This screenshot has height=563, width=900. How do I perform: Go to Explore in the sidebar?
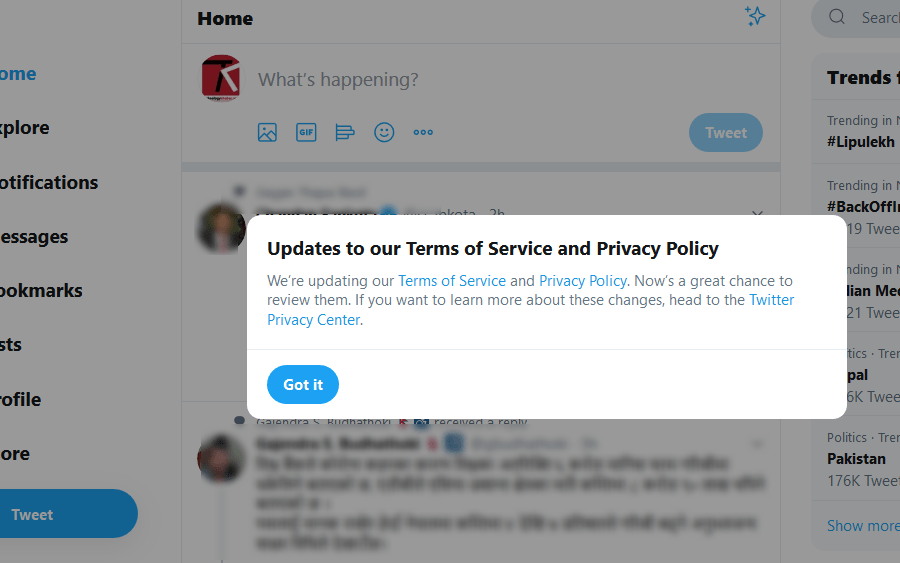pos(24,128)
